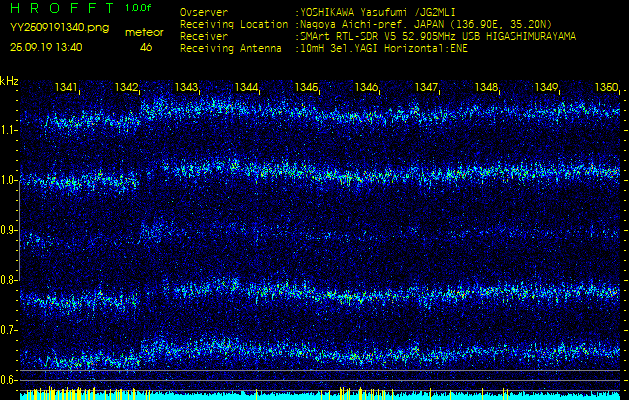The height and width of the screenshot is (400, 629).
Task: Select the 1345 time marker
Action: pos(306,88)
